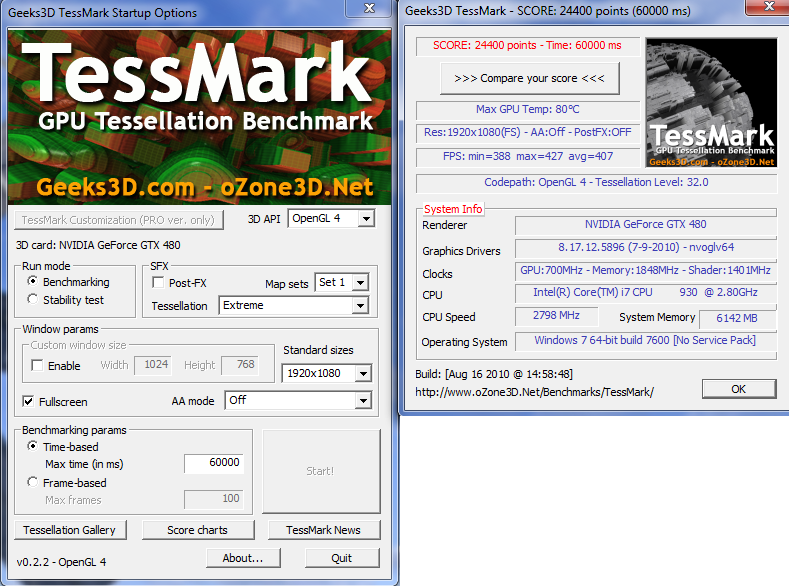Click the 3D card: NVIDIA GeForce GTX 480 label
Image resolution: width=789 pixels, height=586 pixels.
pyautogui.click(x=98, y=245)
